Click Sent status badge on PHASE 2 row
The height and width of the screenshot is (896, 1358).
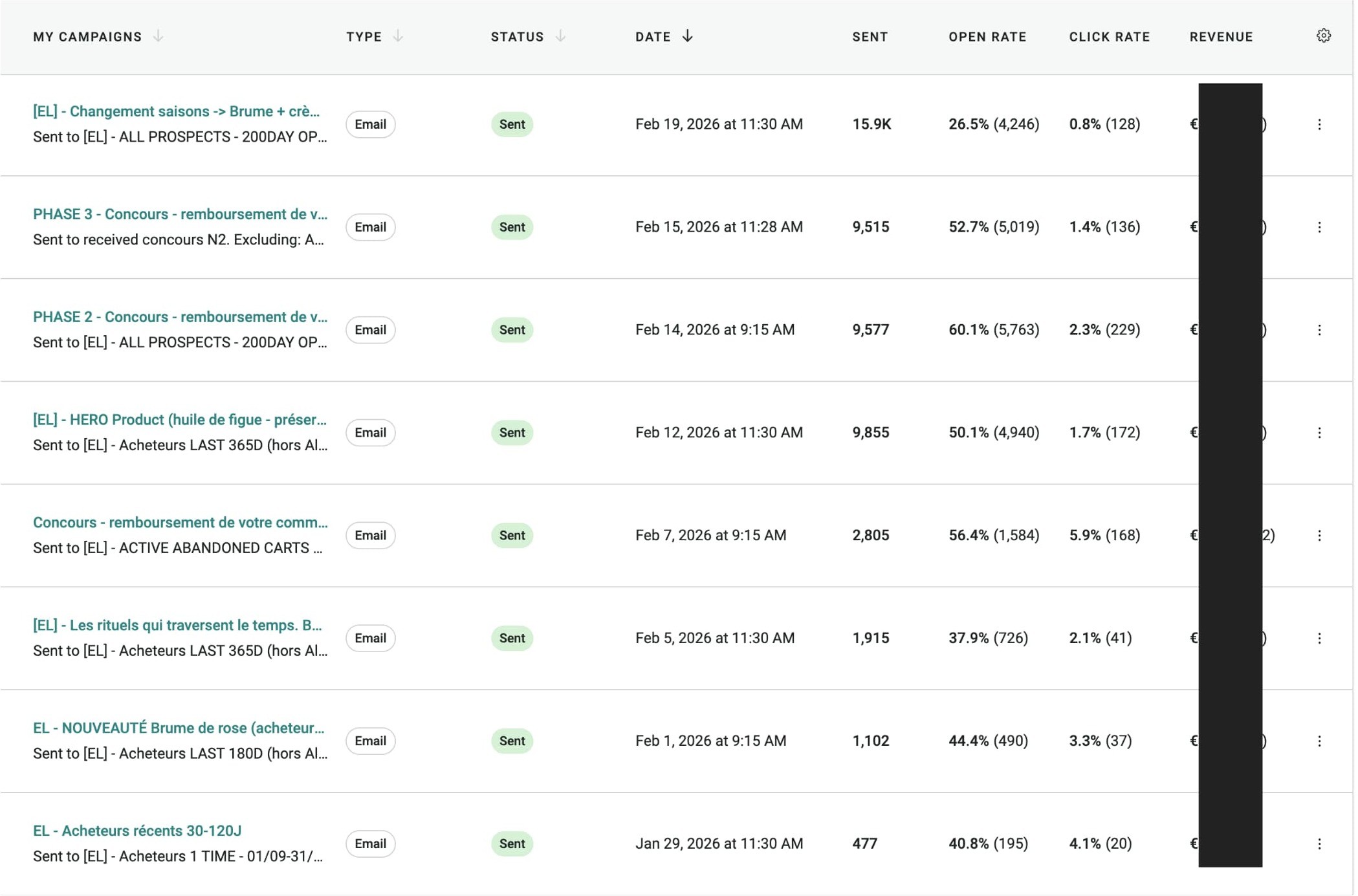(x=512, y=330)
